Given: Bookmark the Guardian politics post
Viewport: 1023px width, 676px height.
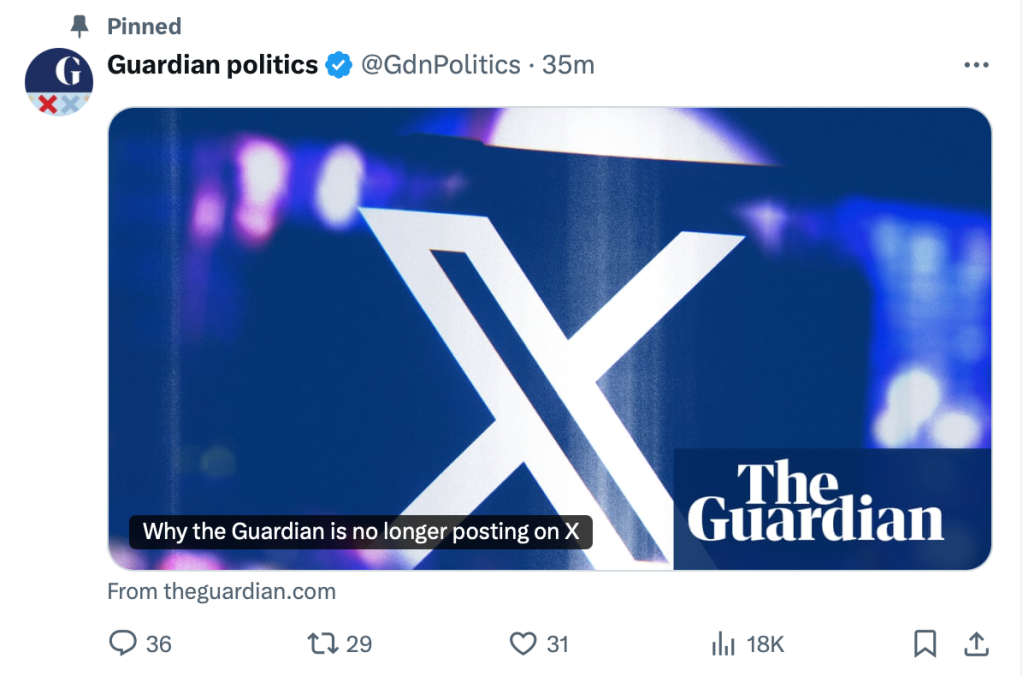Looking at the screenshot, I should point(926,644).
